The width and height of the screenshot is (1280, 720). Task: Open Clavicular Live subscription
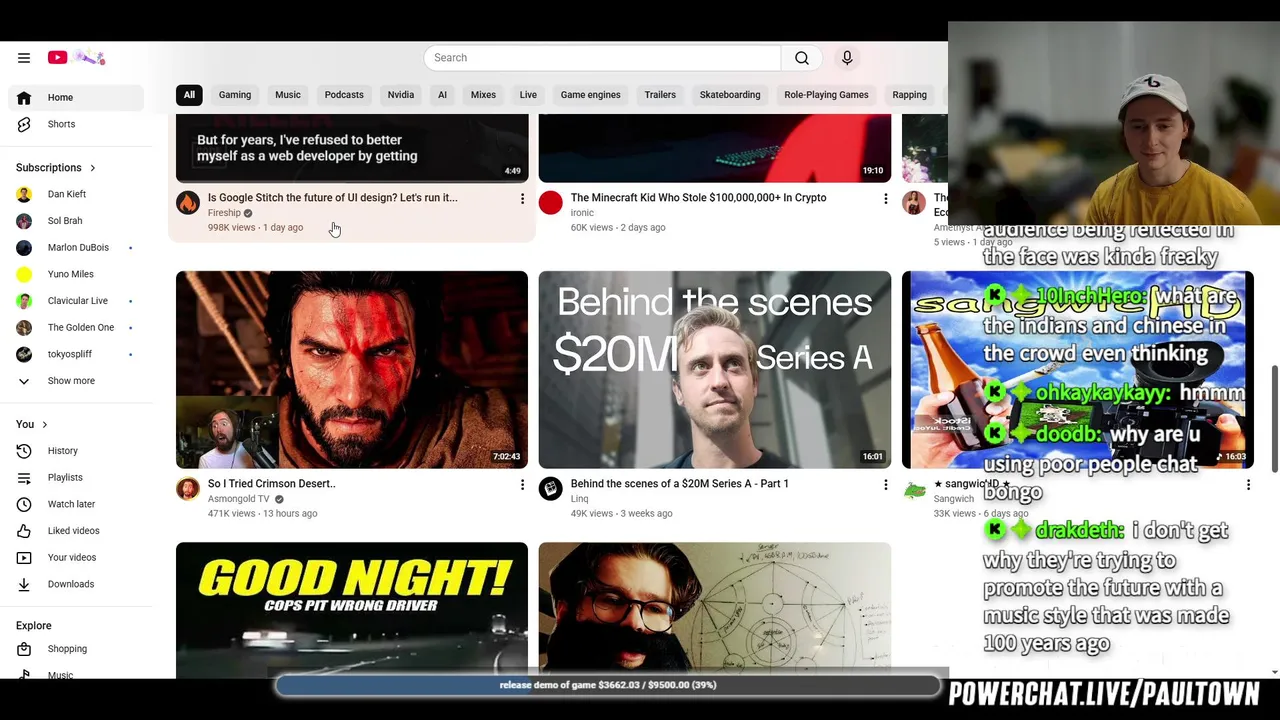pyautogui.click(x=76, y=301)
